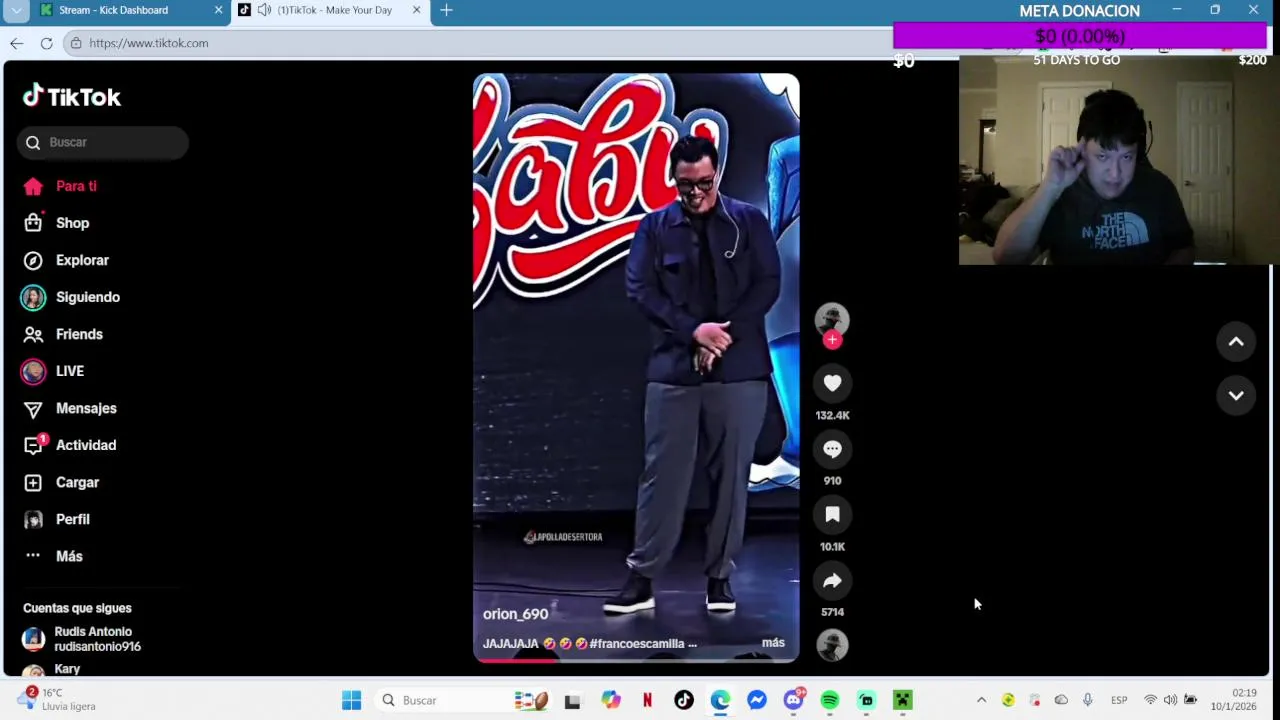Open Discord from the taskbar
Screen dimensions: 1280x720
pyautogui.click(x=793, y=700)
